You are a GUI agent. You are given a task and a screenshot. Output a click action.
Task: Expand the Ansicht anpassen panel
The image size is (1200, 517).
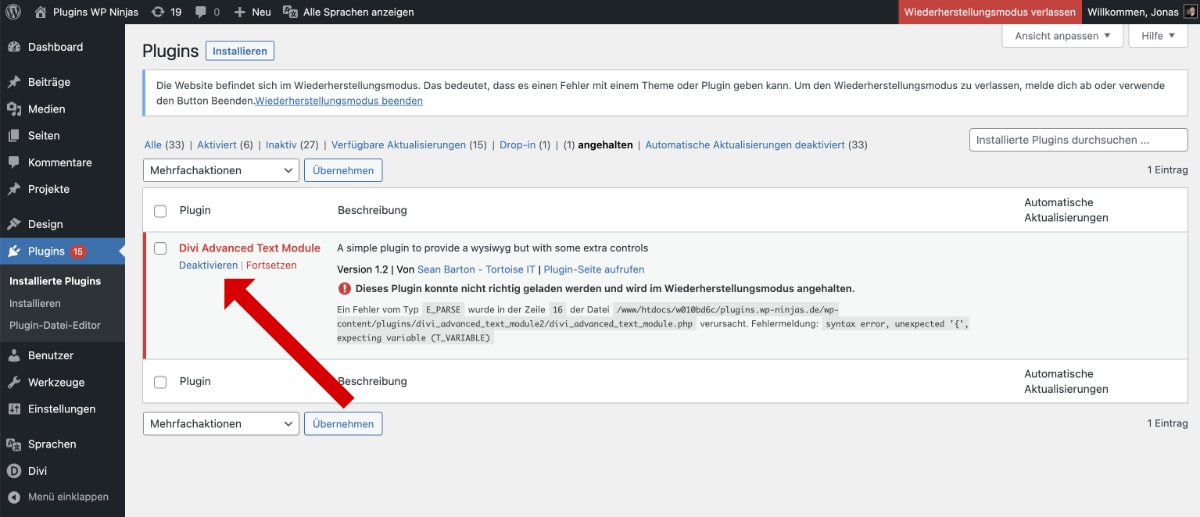click(1062, 36)
